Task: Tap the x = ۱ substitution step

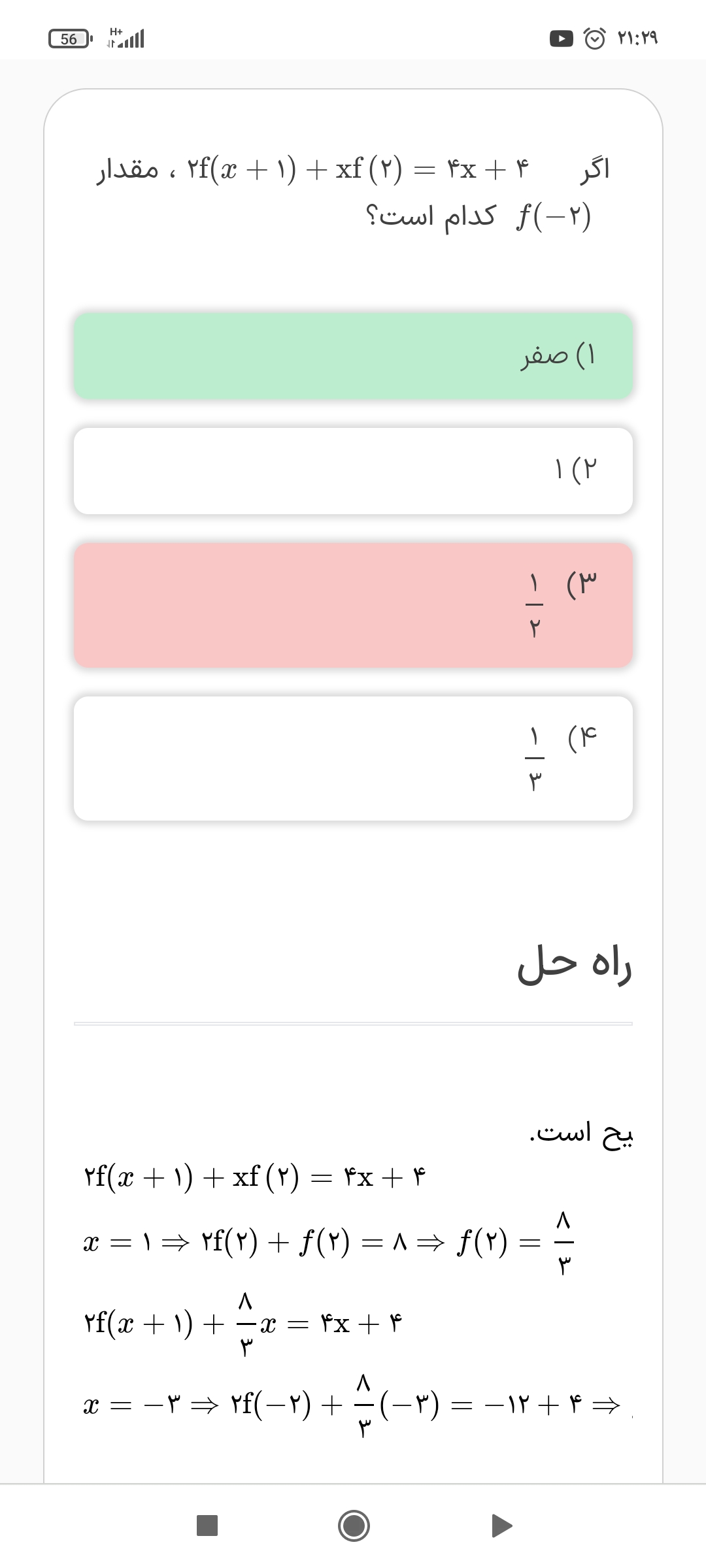Action: pos(327,1241)
